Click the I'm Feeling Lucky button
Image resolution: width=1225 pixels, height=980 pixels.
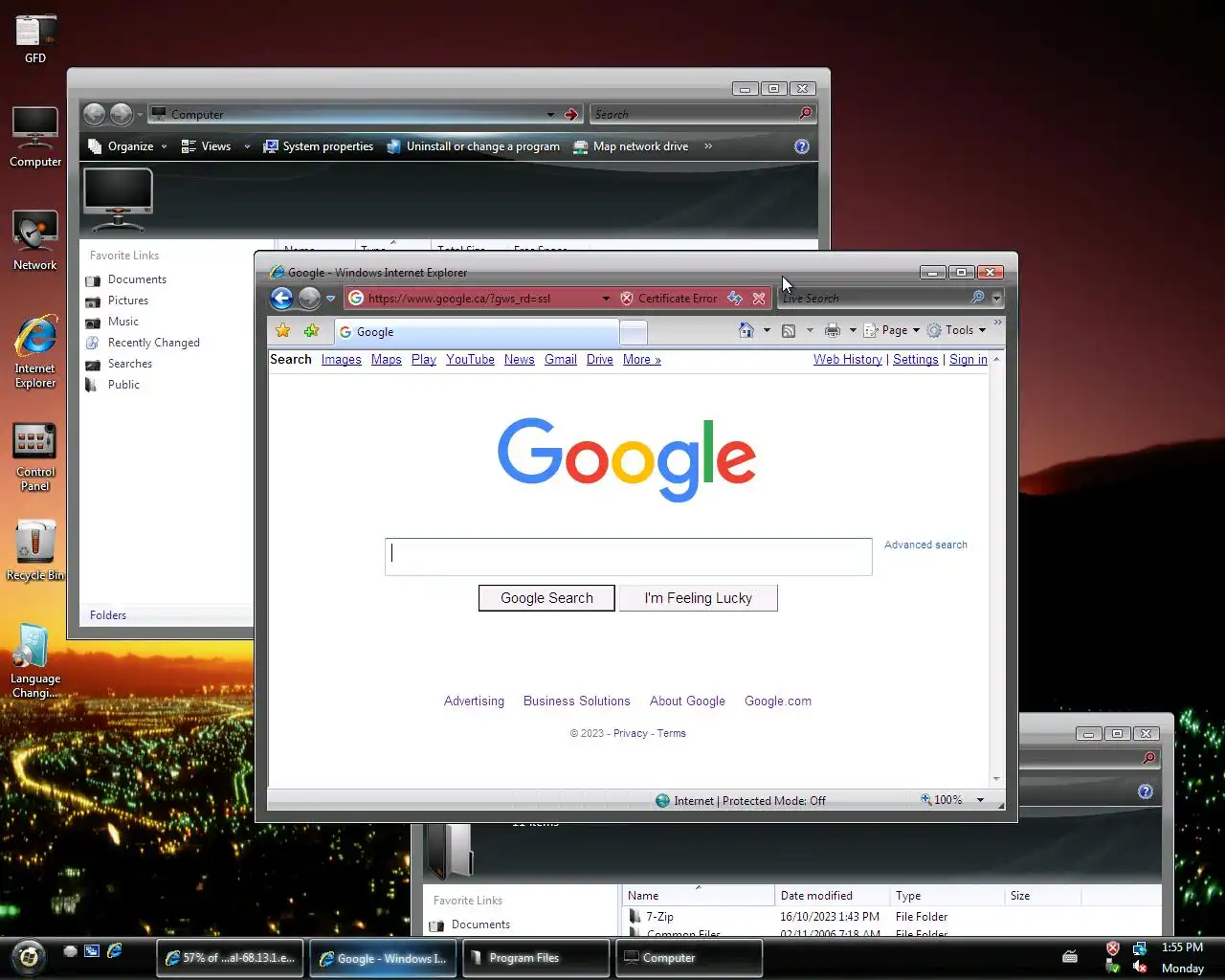coord(699,598)
